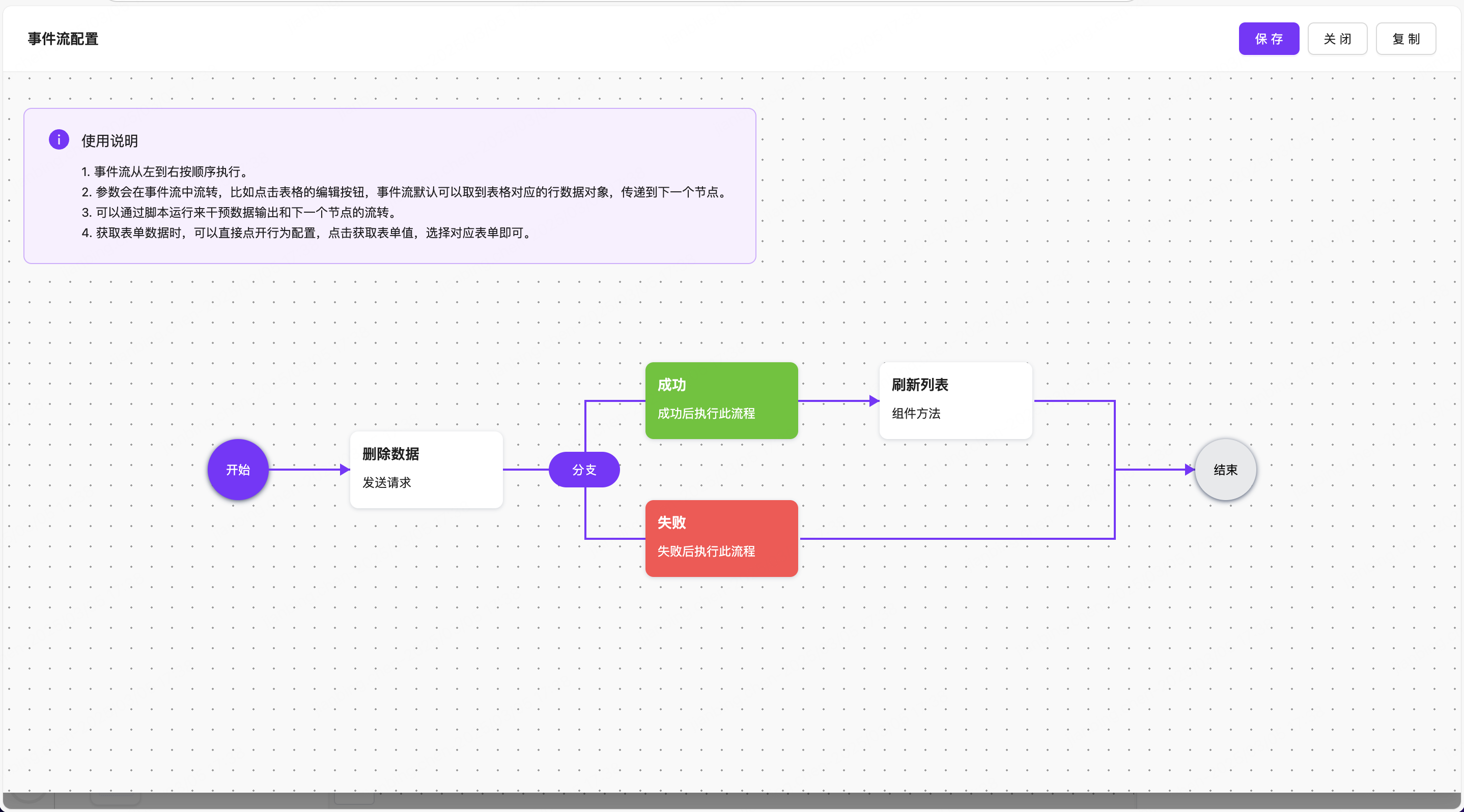This screenshot has height=812, width=1464.
Task: Open the 刷新列表 组件方法 node
Action: pos(956,400)
